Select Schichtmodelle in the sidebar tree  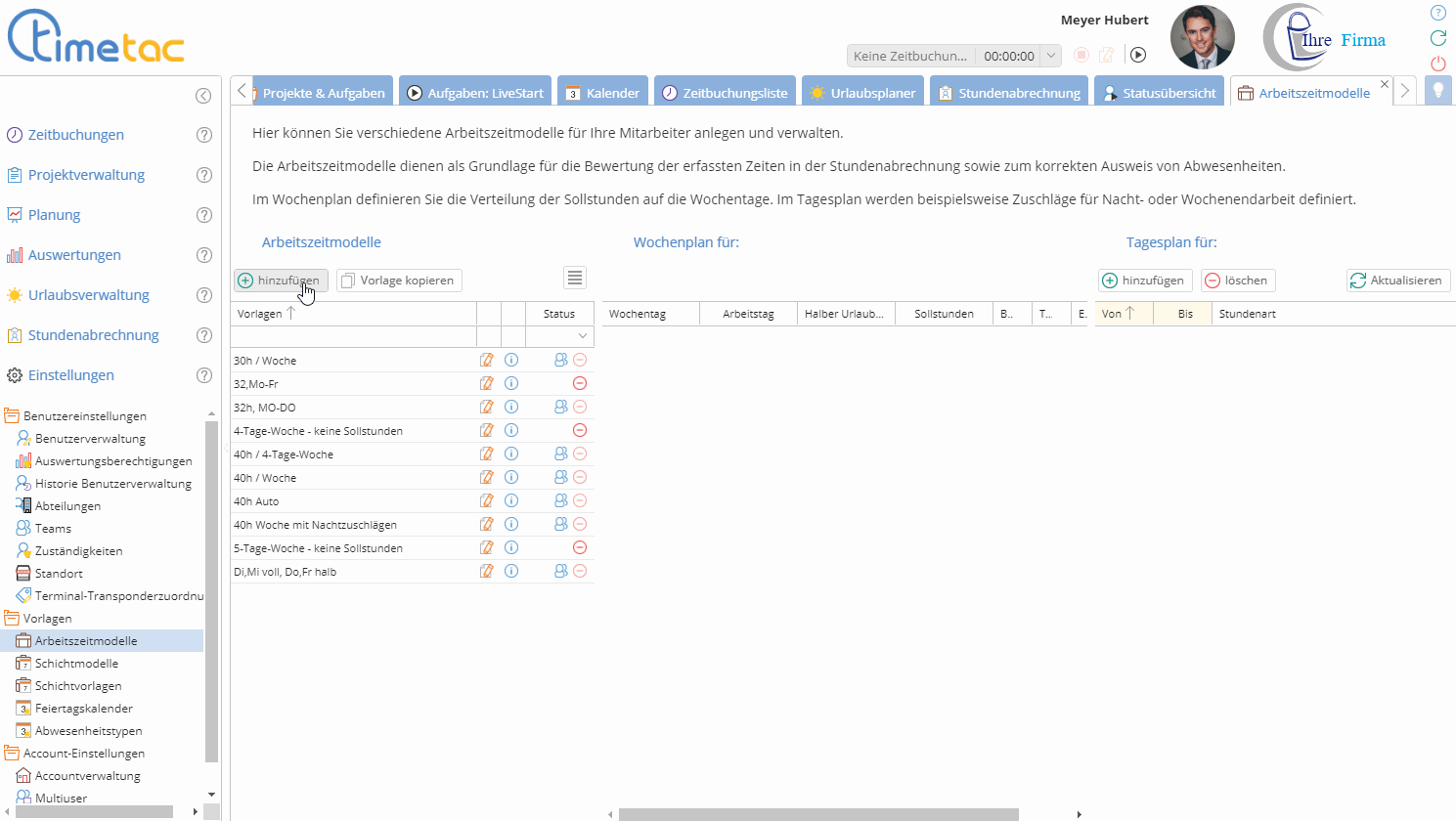pos(76,664)
